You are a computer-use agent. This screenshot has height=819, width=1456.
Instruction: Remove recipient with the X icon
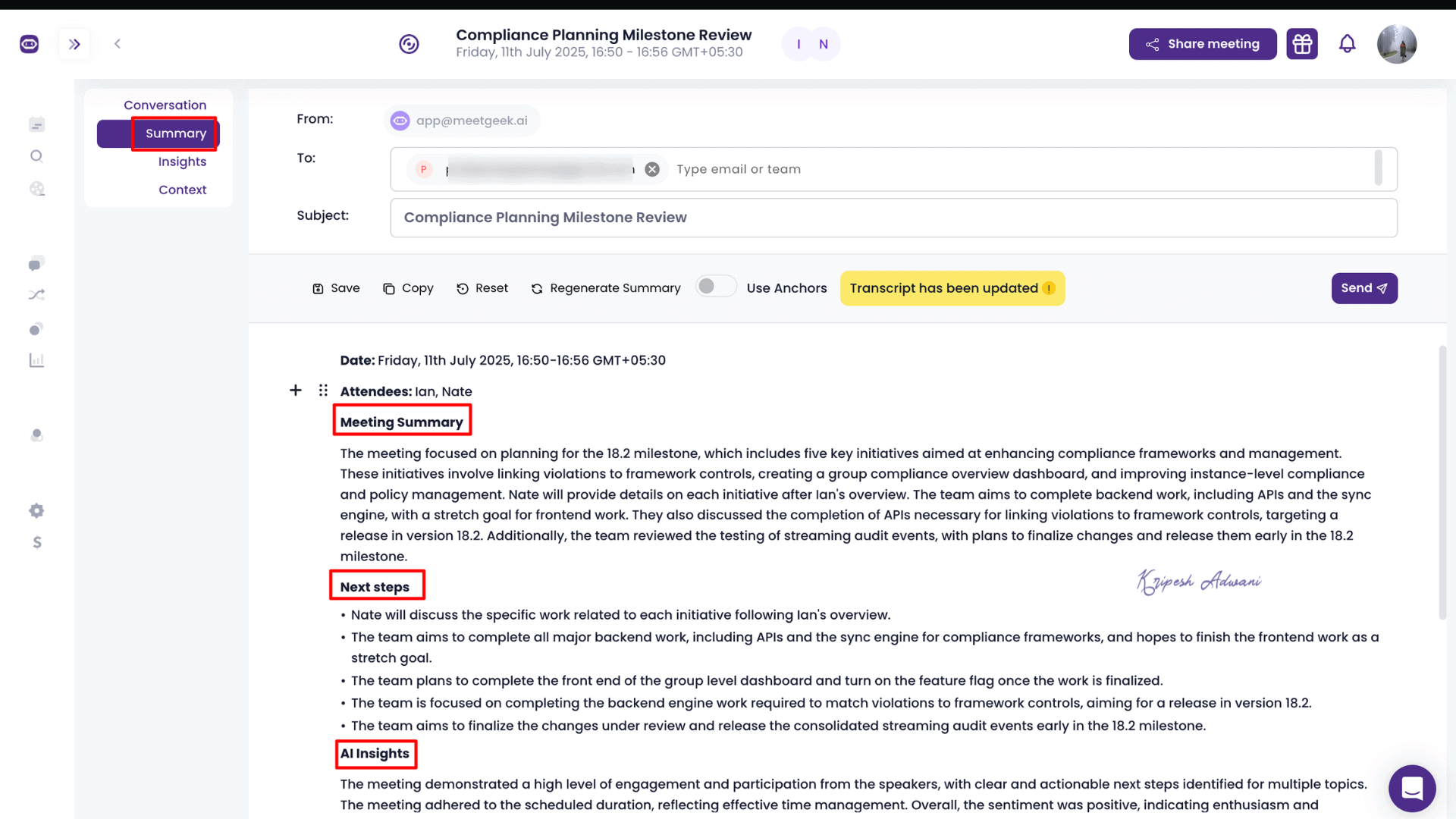pos(652,169)
